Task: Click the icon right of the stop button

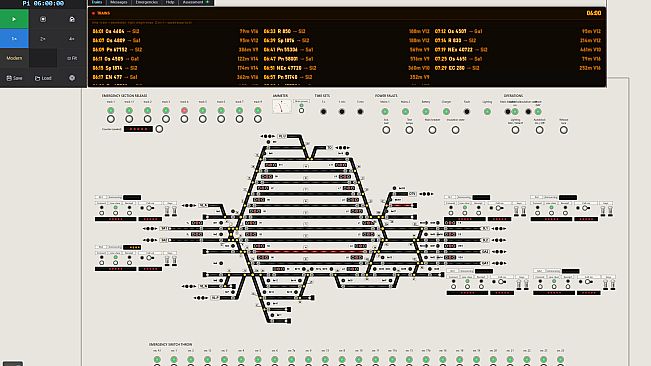Action: click(72, 19)
